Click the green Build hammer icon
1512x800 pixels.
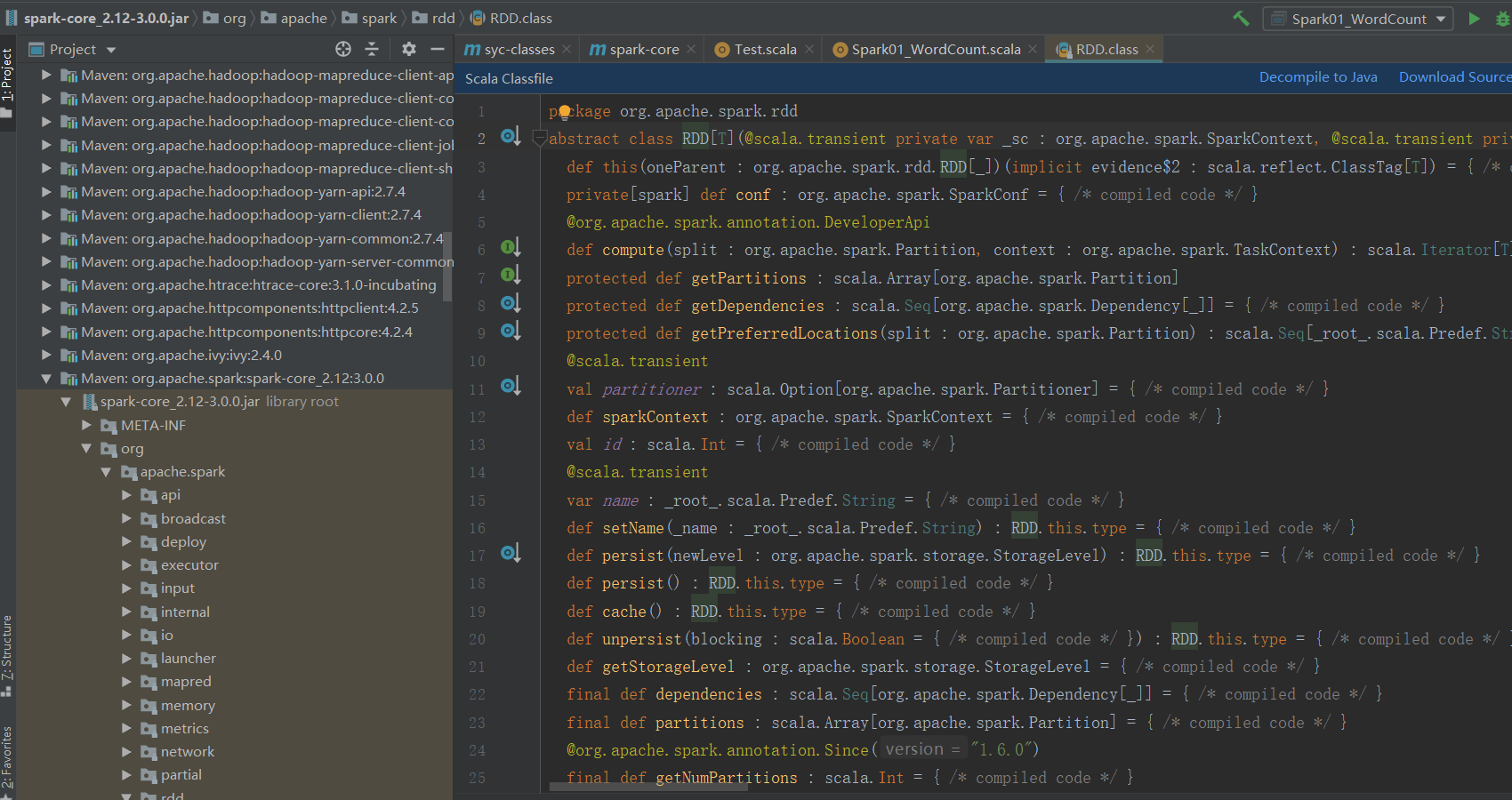click(1241, 18)
